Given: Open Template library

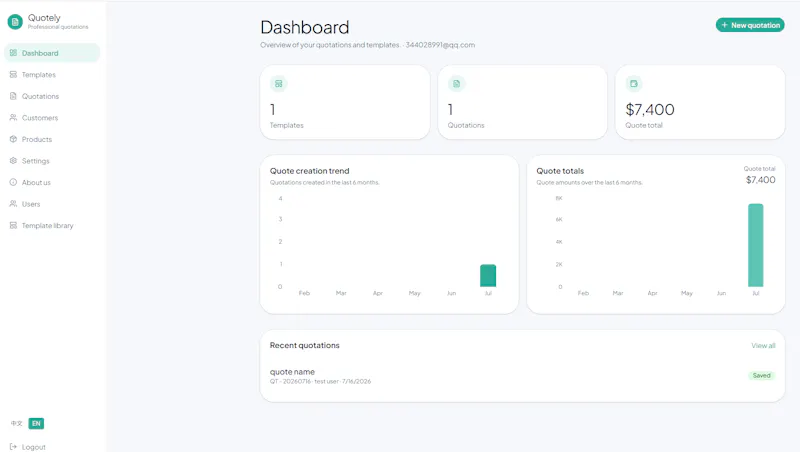Looking at the screenshot, I should point(52,225).
